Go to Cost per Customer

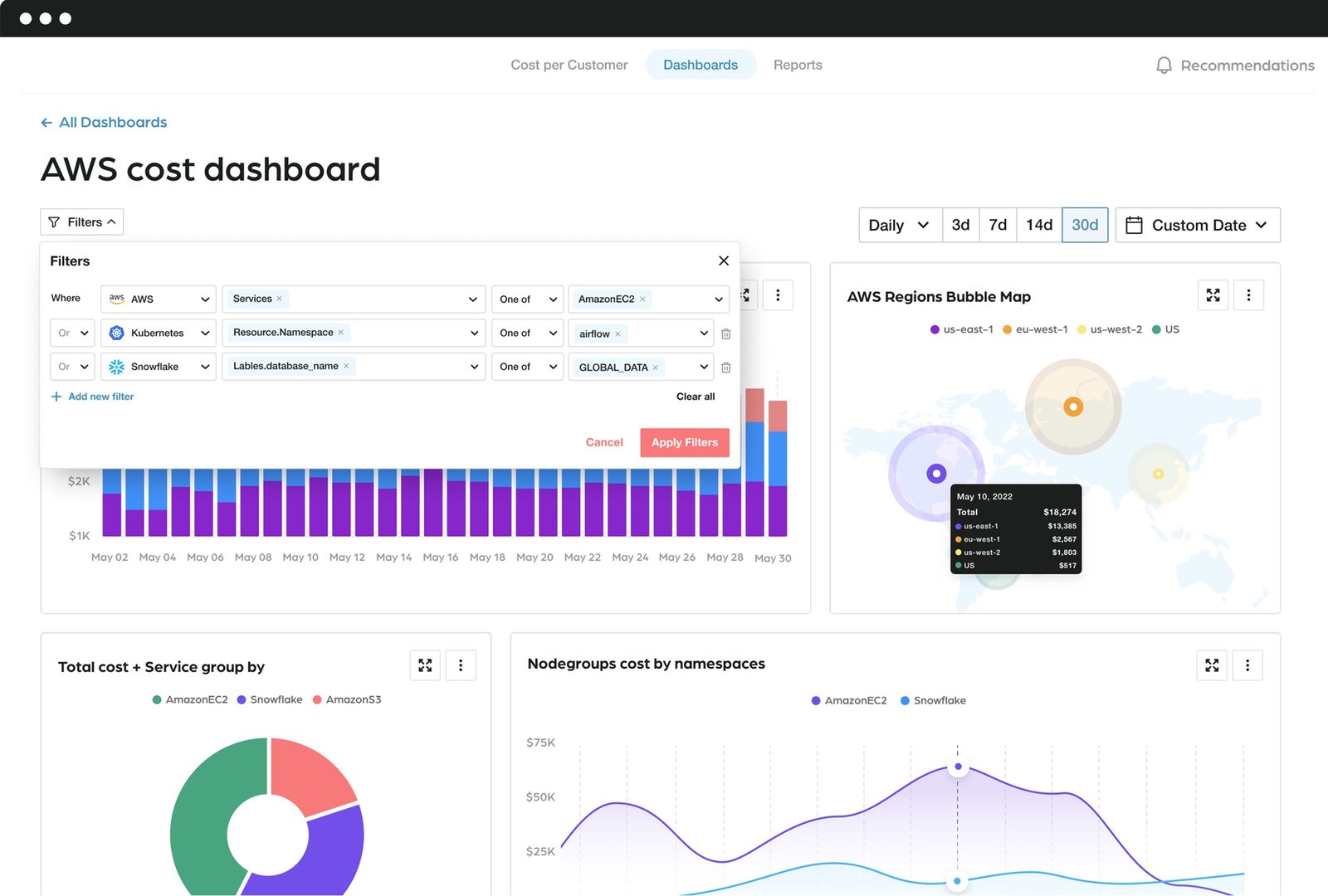tap(569, 64)
